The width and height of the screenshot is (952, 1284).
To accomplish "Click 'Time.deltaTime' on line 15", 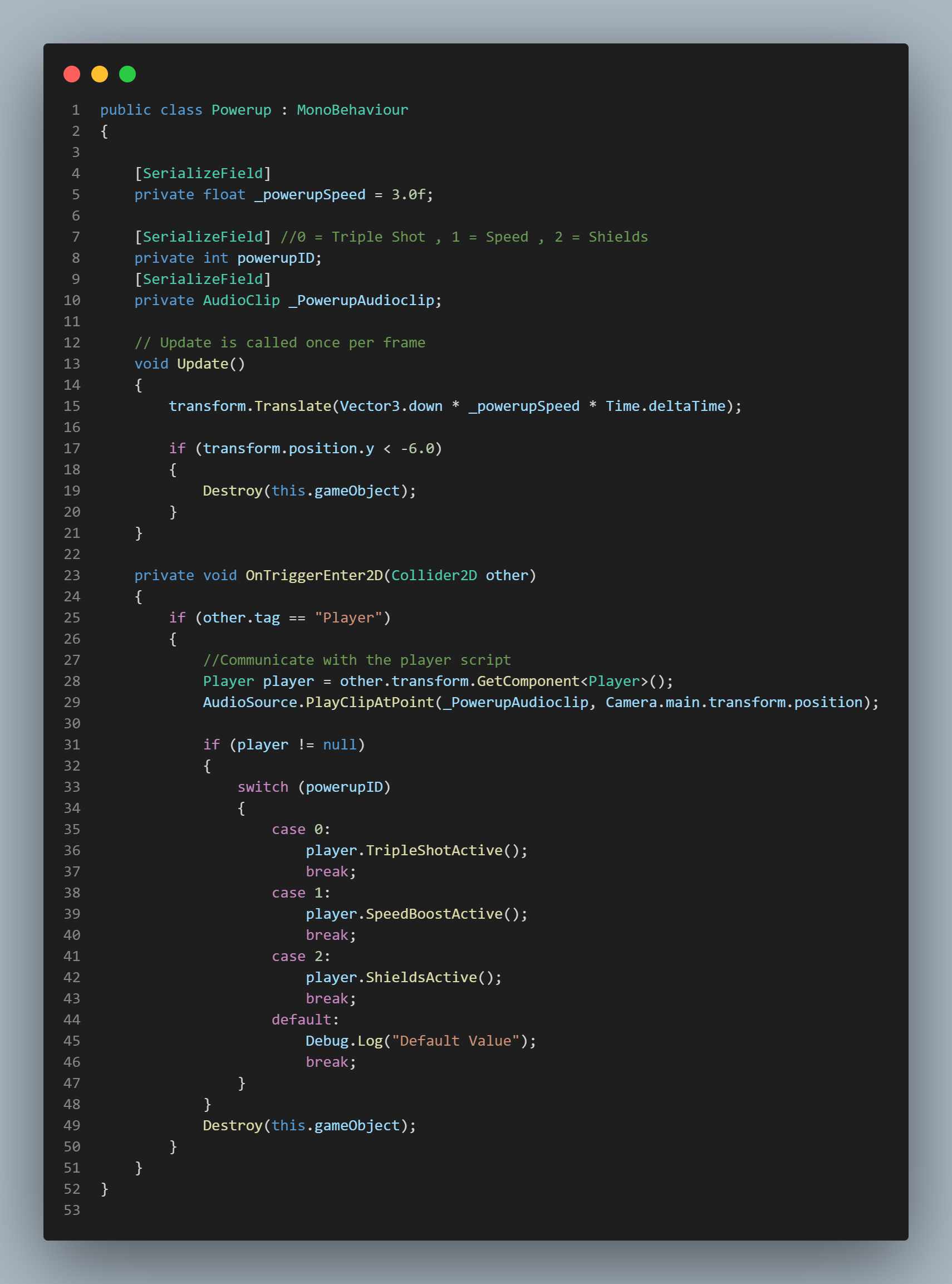I will click(665, 406).
